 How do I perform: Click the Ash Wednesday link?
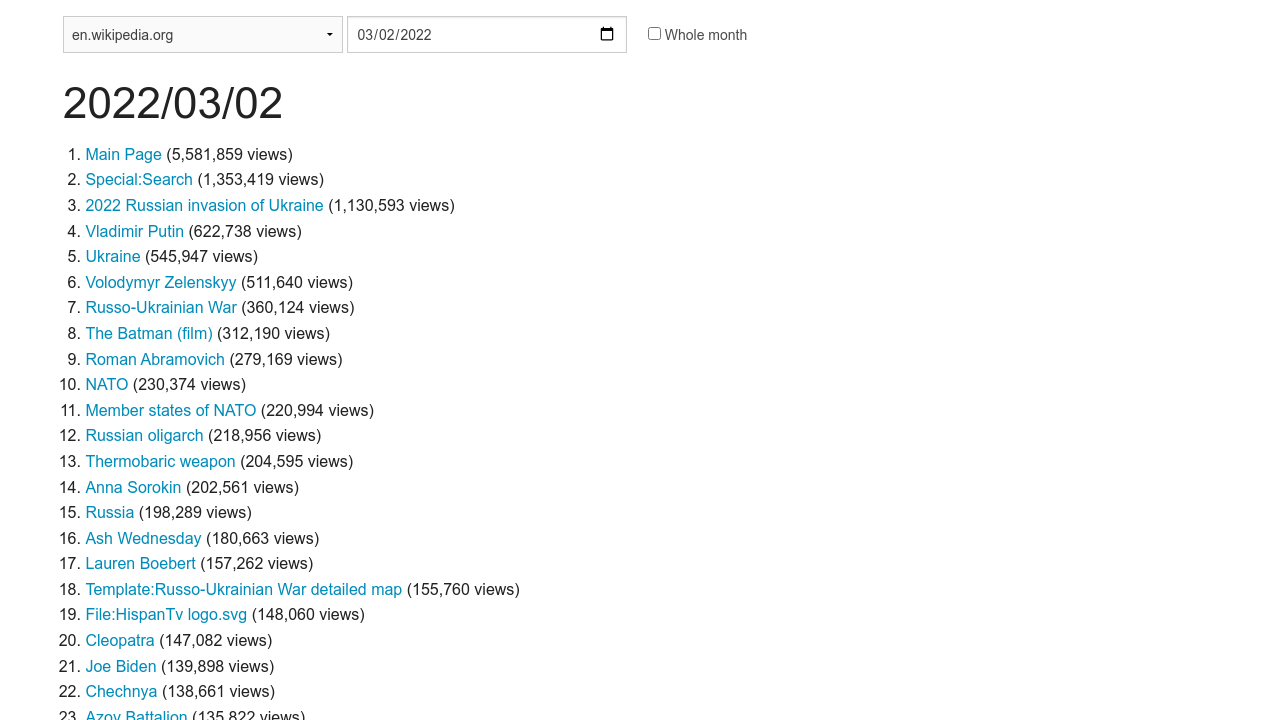click(143, 538)
